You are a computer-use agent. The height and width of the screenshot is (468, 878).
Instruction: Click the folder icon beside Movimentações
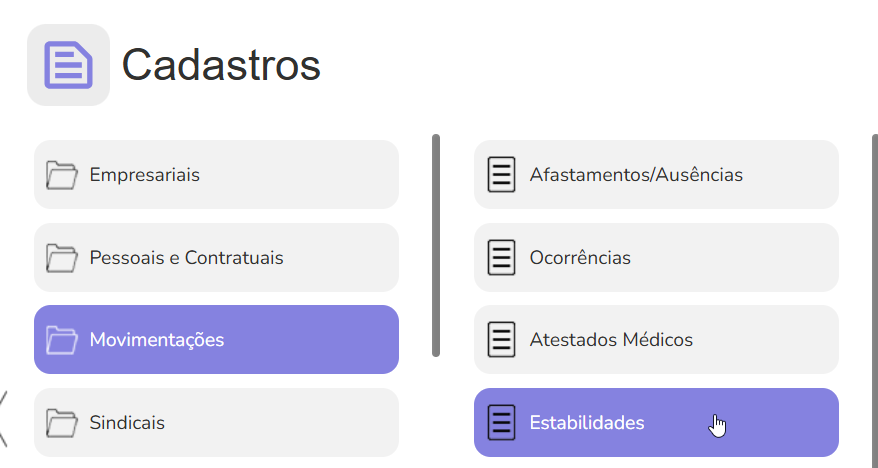click(62, 340)
